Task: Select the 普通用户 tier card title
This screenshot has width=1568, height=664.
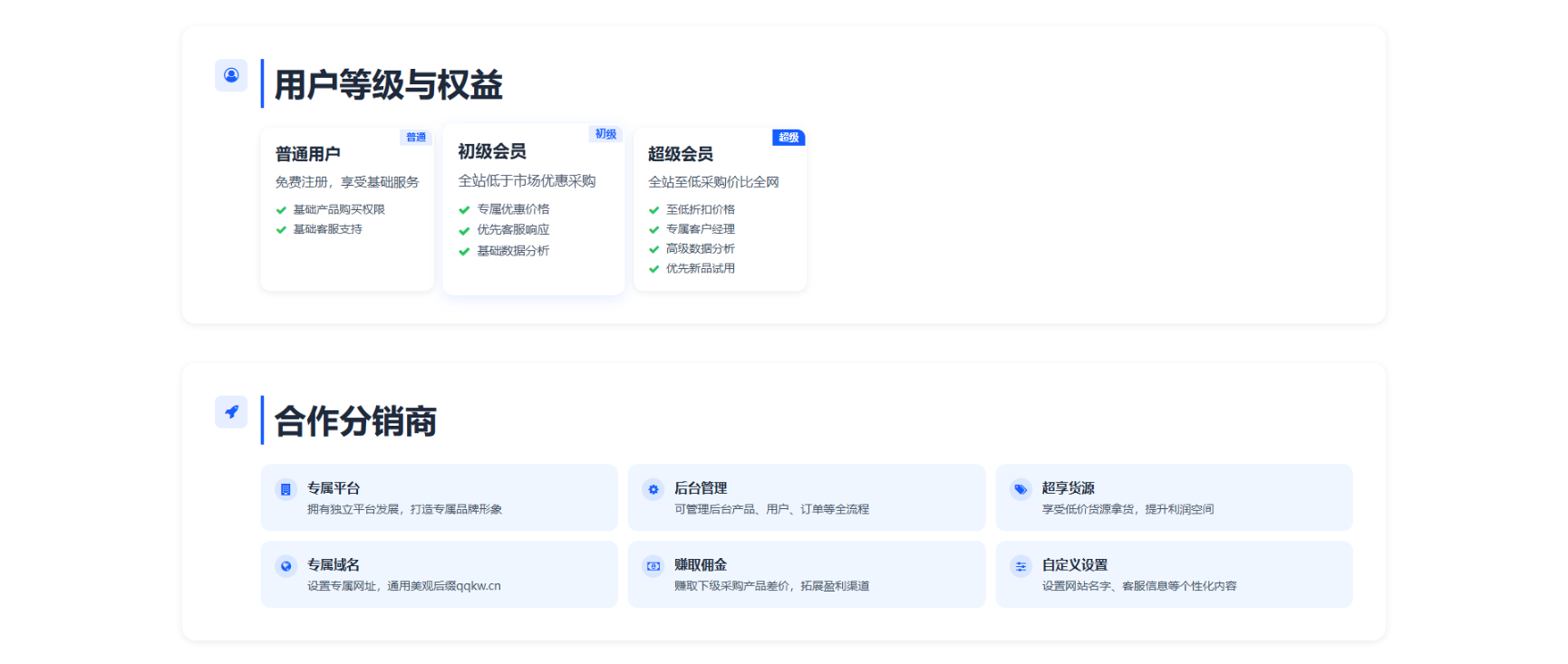Action: [x=308, y=154]
